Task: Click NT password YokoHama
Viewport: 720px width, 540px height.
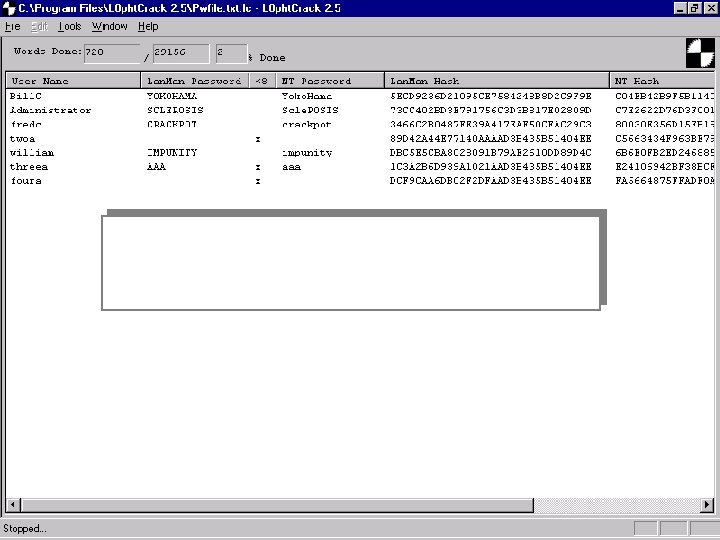Action: pyautogui.click(x=307, y=96)
